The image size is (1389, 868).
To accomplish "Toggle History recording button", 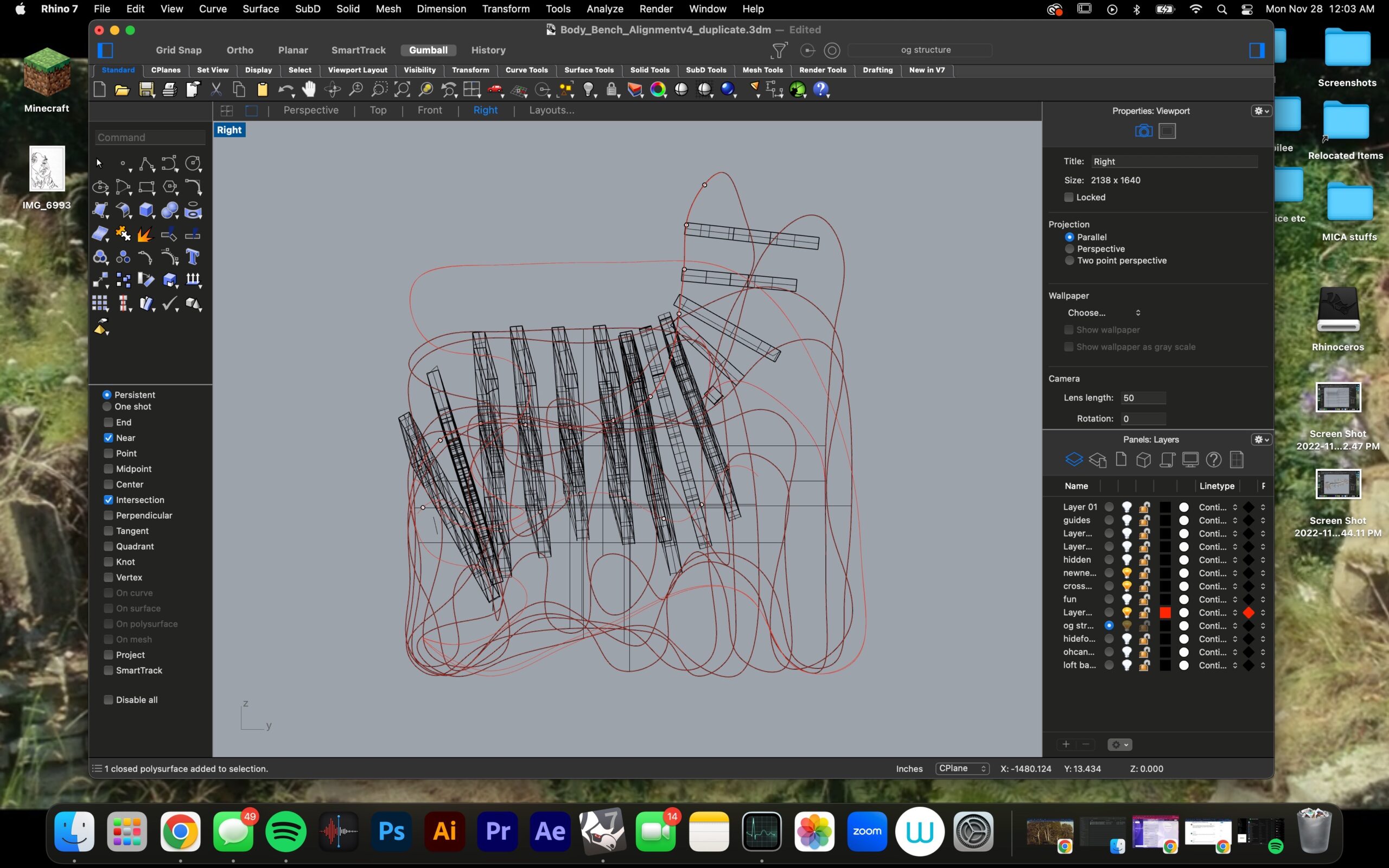I will (x=488, y=50).
